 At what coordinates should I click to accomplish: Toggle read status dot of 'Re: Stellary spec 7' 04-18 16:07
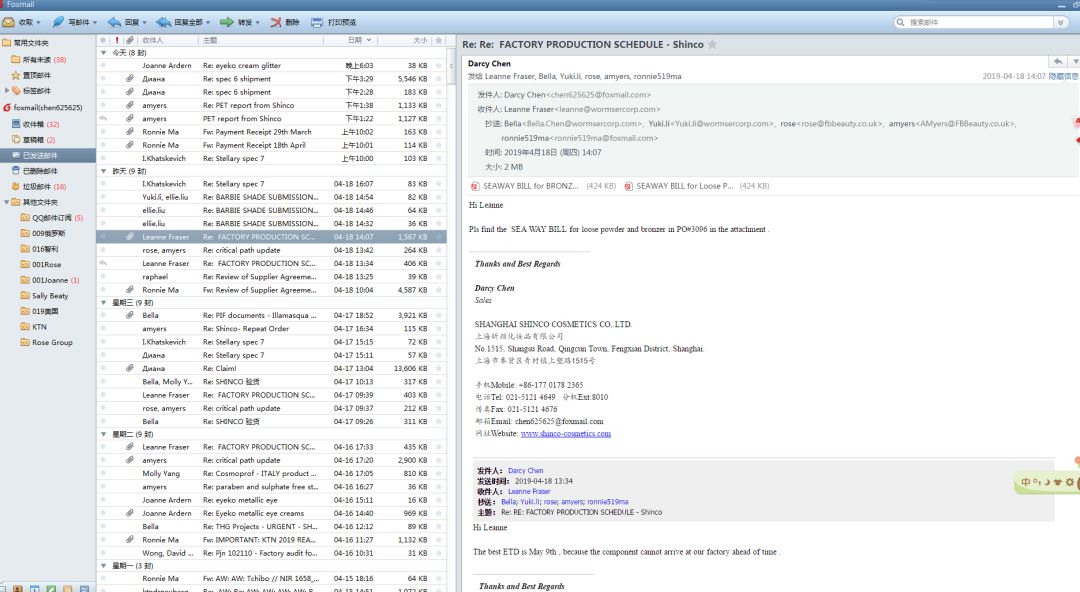point(103,184)
